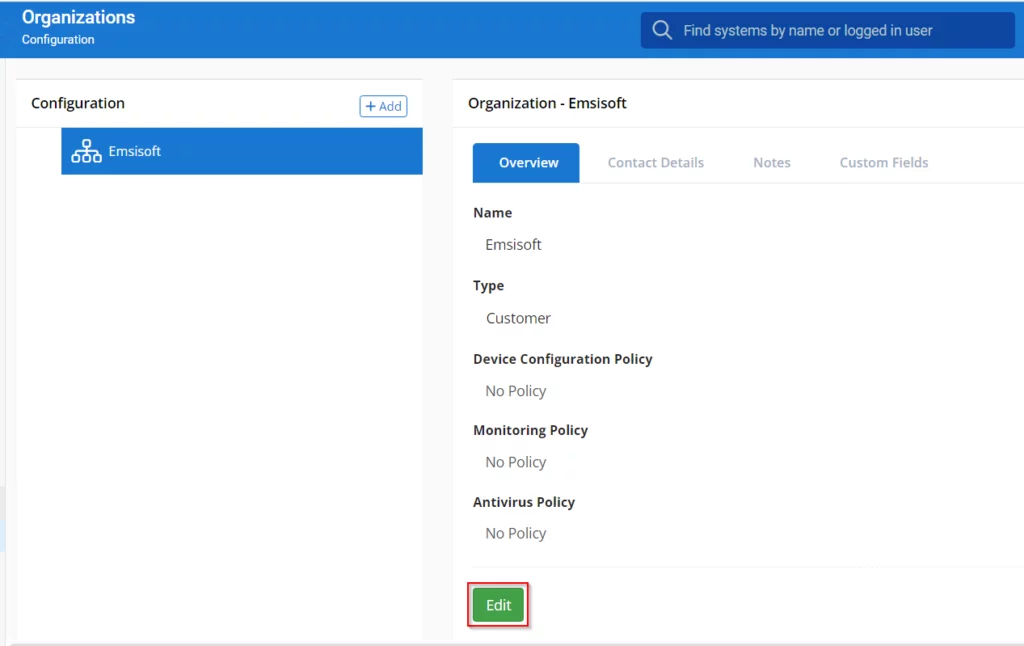Switch to the Overview tab
The height and width of the screenshot is (646, 1024).
528,163
